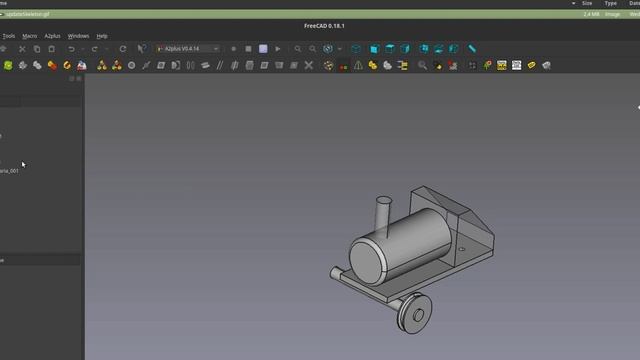Image resolution: width=640 pixels, height=360 pixels.
Task: Select the tree item ending in 'aria_001'
Action: coord(9,171)
